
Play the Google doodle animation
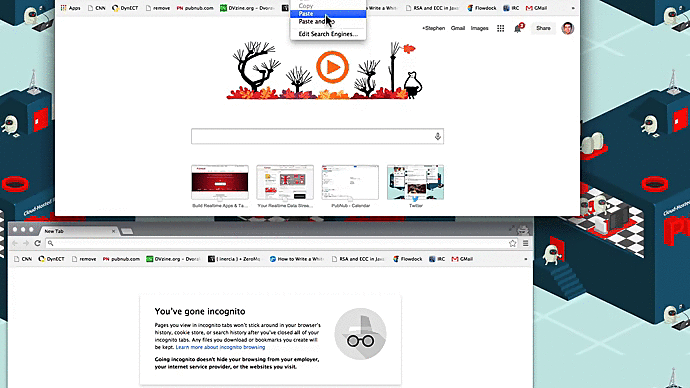[x=332, y=67]
